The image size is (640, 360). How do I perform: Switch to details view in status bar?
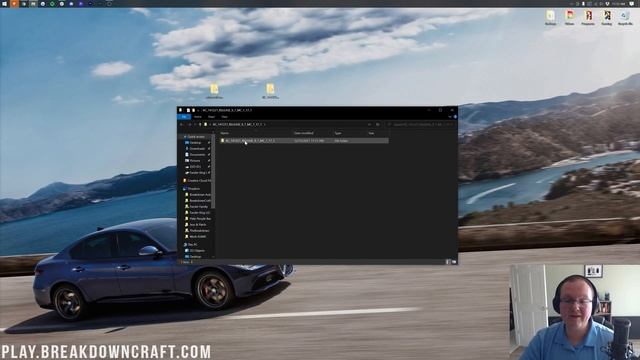(448, 262)
